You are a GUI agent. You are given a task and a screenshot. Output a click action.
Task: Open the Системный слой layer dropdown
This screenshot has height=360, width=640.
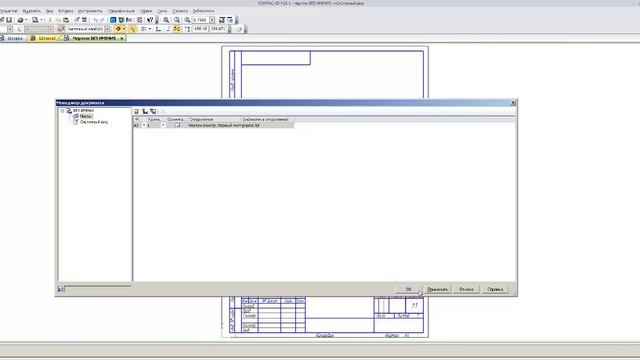coord(107,29)
